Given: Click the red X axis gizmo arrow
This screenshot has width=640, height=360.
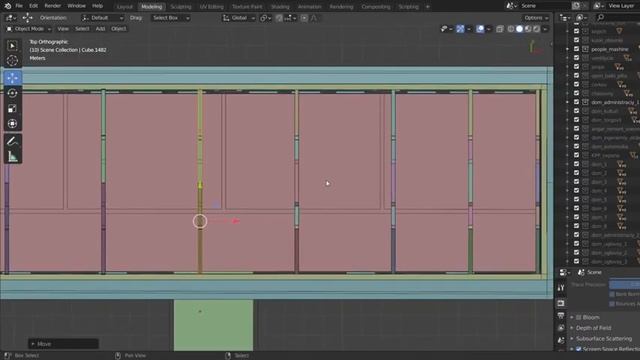Looking at the screenshot, I should [x=236, y=221].
